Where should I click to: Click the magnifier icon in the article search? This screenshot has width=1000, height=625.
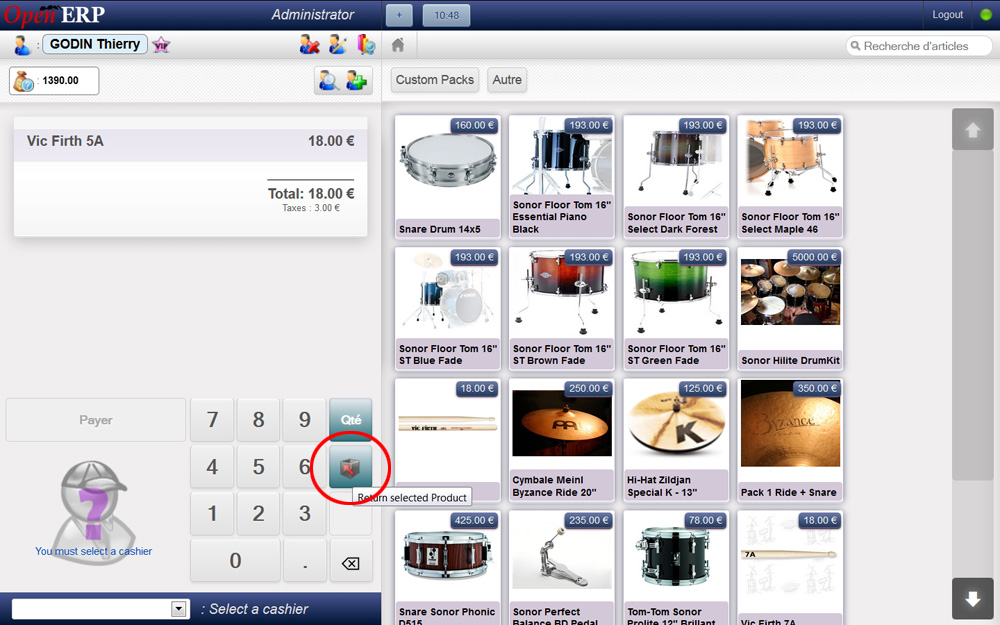coord(856,46)
